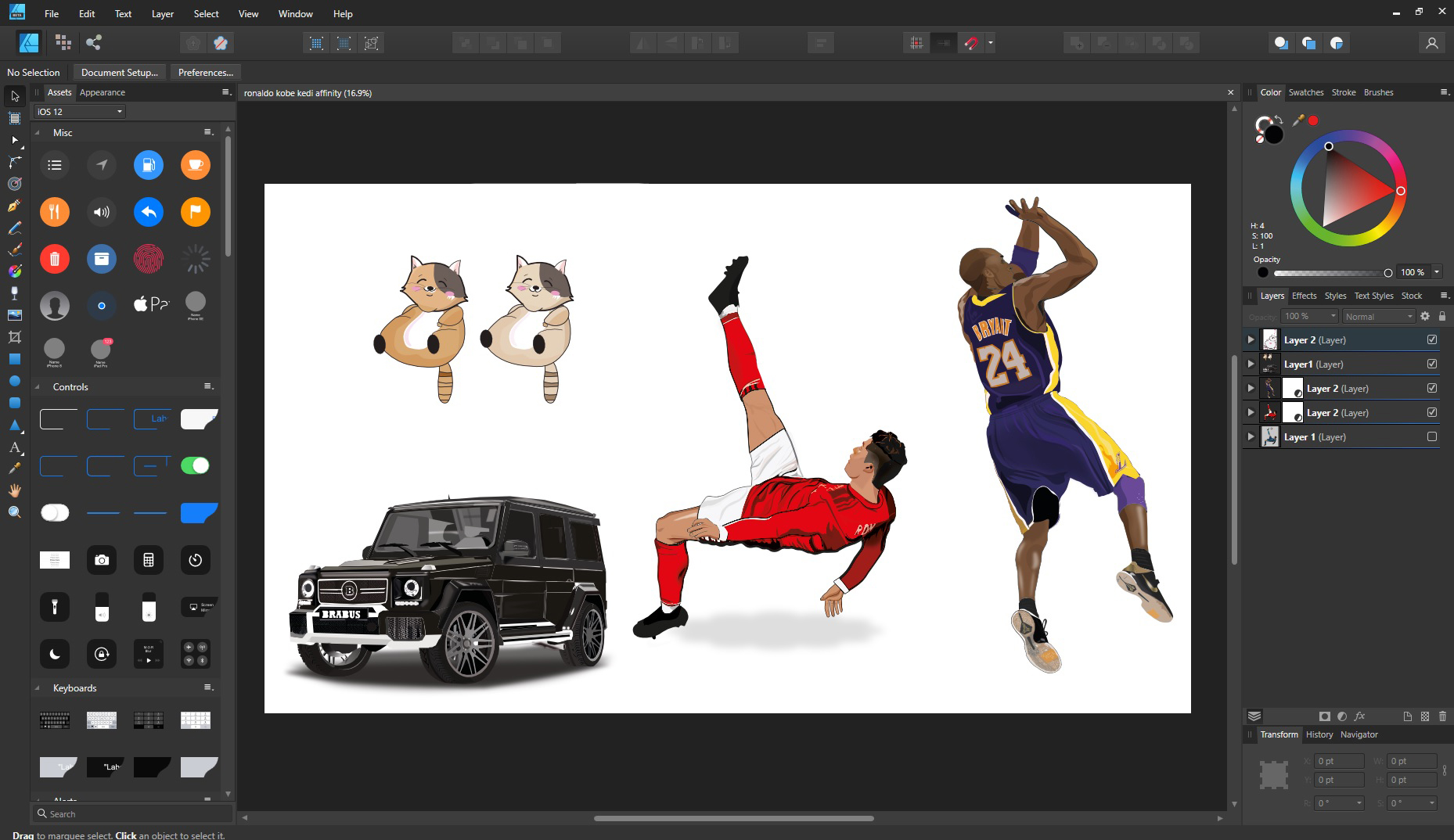Switch to the Swatches tab
This screenshot has height=840, width=1454.
pos(1305,92)
